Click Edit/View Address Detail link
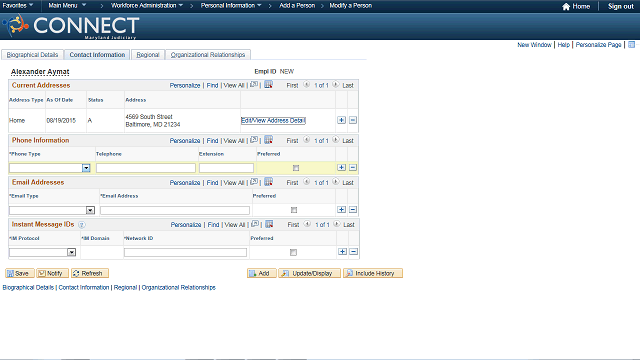The width and height of the screenshot is (640, 360). point(273,120)
